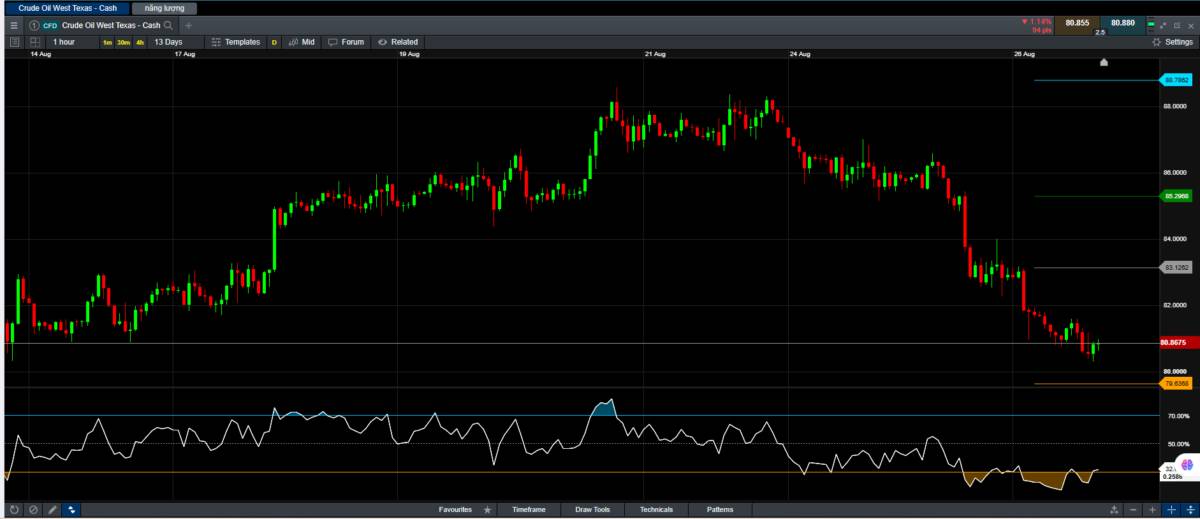This screenshot has width=1200, height=519.
Task: Click the Settings gear icon
Action: [x=1157, y=42]
